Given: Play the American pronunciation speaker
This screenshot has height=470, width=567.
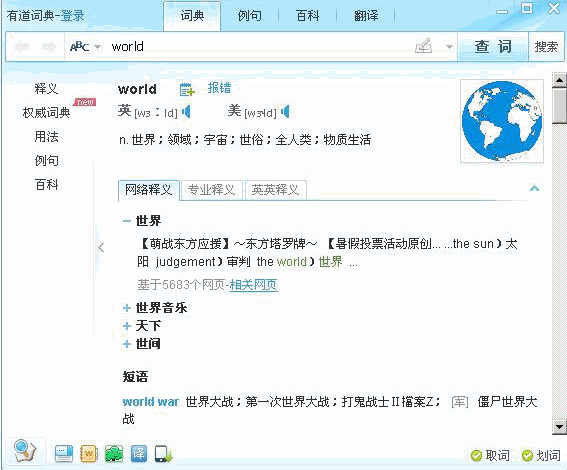Looking at the screenshot, I should [285, 112].
